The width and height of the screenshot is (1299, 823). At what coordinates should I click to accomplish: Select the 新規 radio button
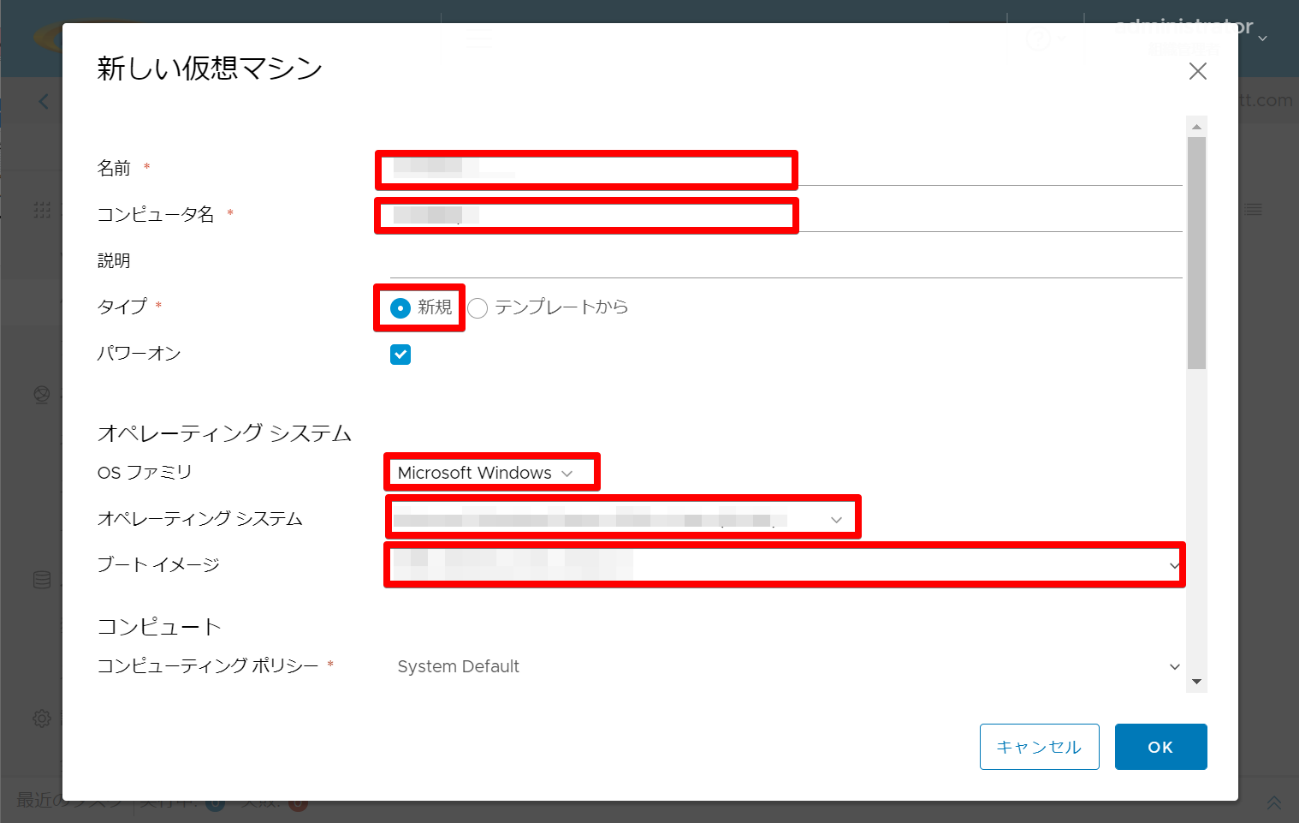click(x=400, y=308)
